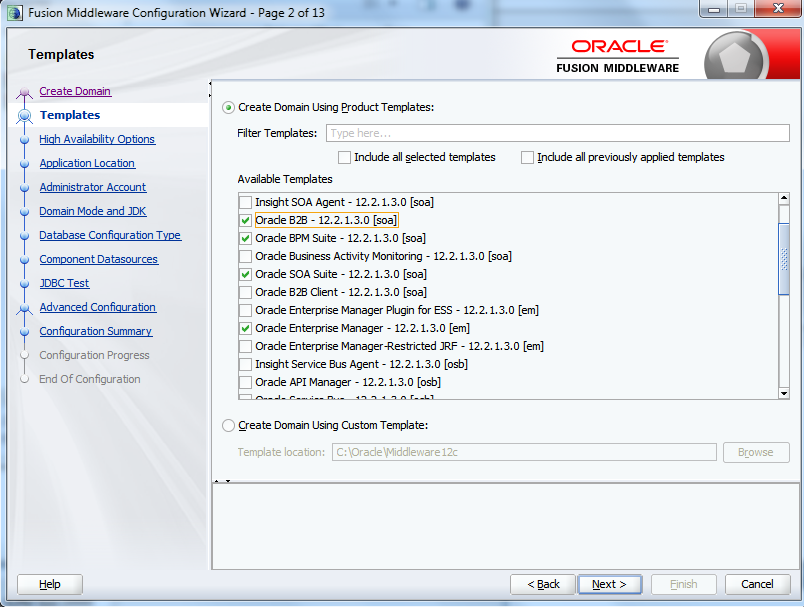The height and width of the screenshot is (607, 804).
Task: Click the templates list scrollbar thumb
Action: 783,259
